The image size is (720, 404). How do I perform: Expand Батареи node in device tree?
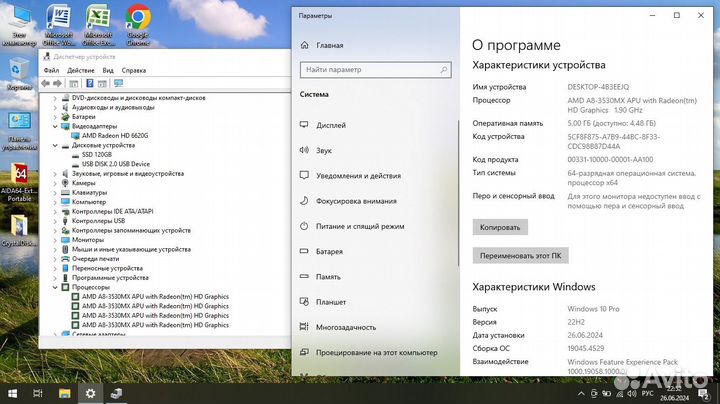tap(55, 117)
